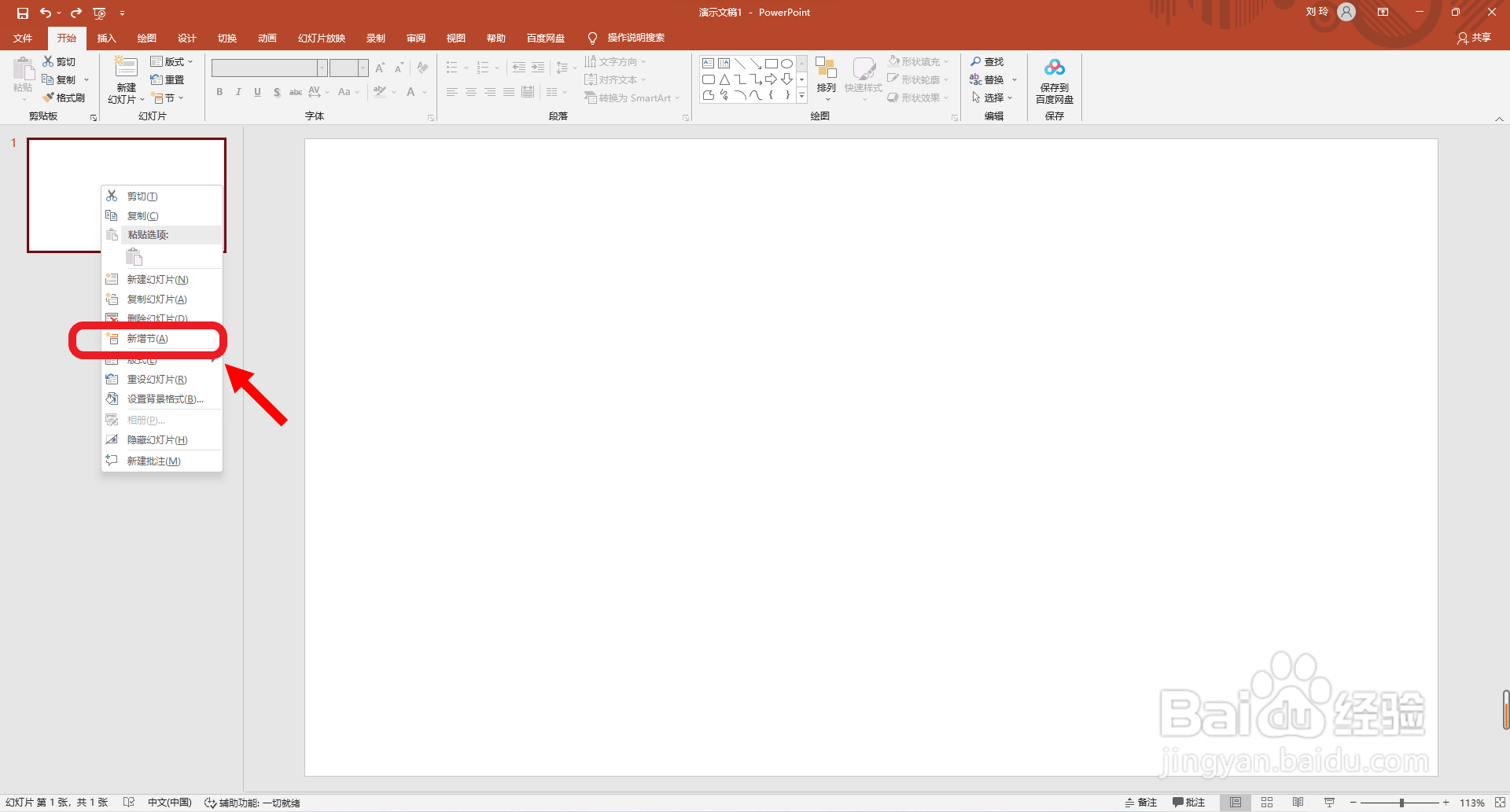Switch to the Insert (插入) tab
This screenshot has height=812, width=1510.
tap(106, 38)
